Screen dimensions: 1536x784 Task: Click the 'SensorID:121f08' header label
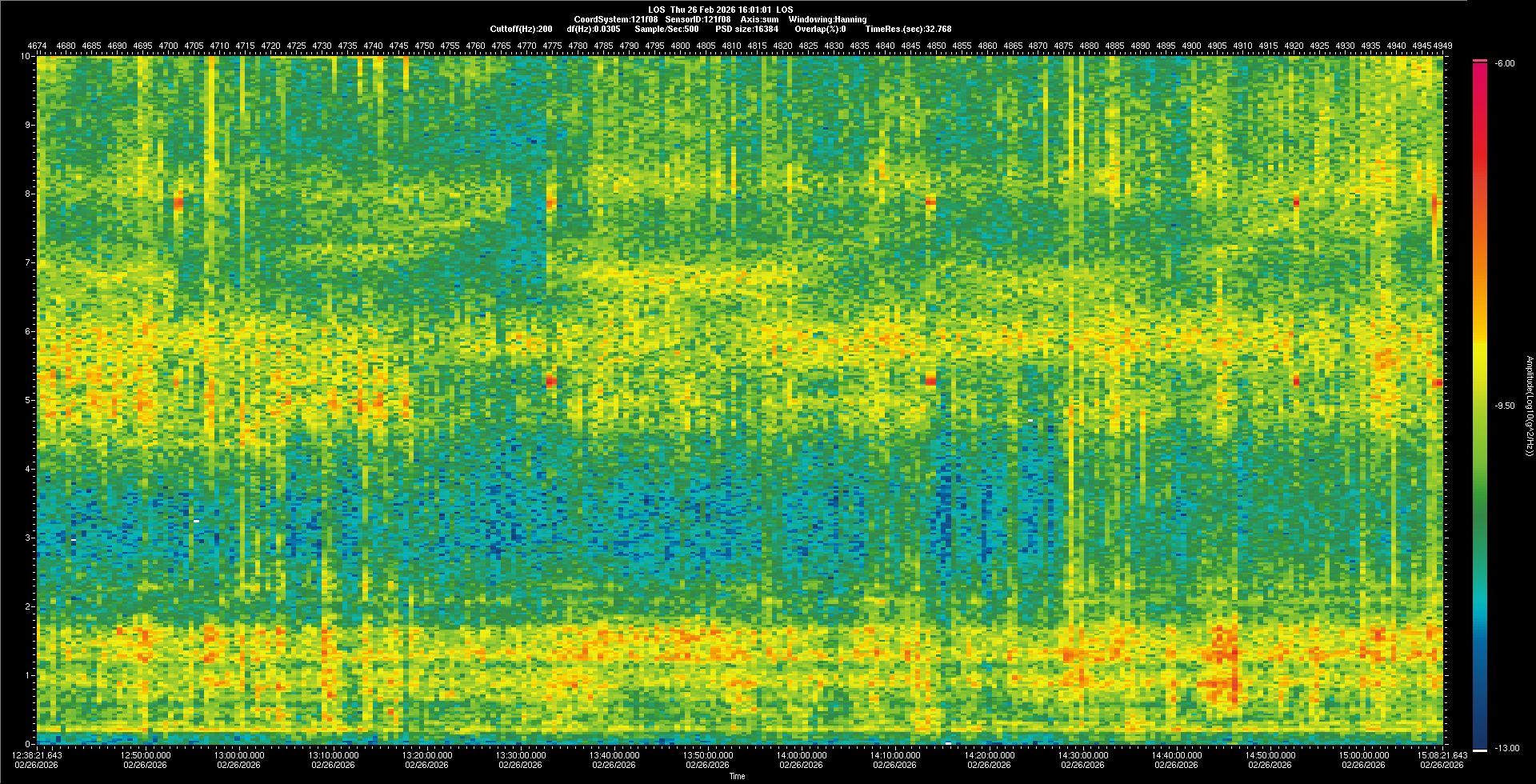click(x=698, y=19)
